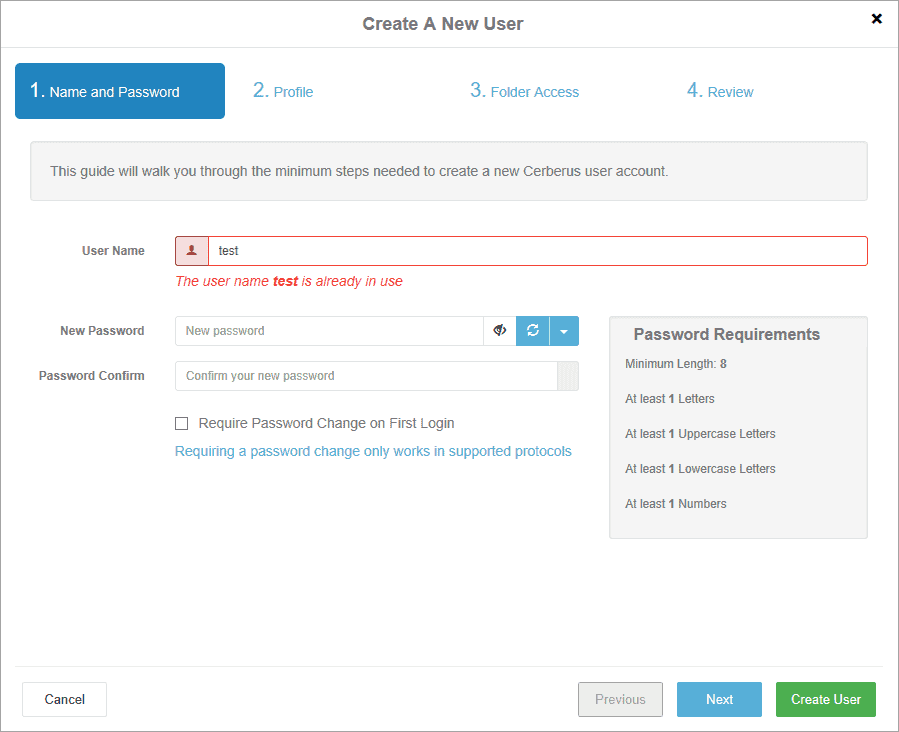This screenshot has width=899, height=732.
Task: Generate a random password with refresh icon
Action: (533, 331)
